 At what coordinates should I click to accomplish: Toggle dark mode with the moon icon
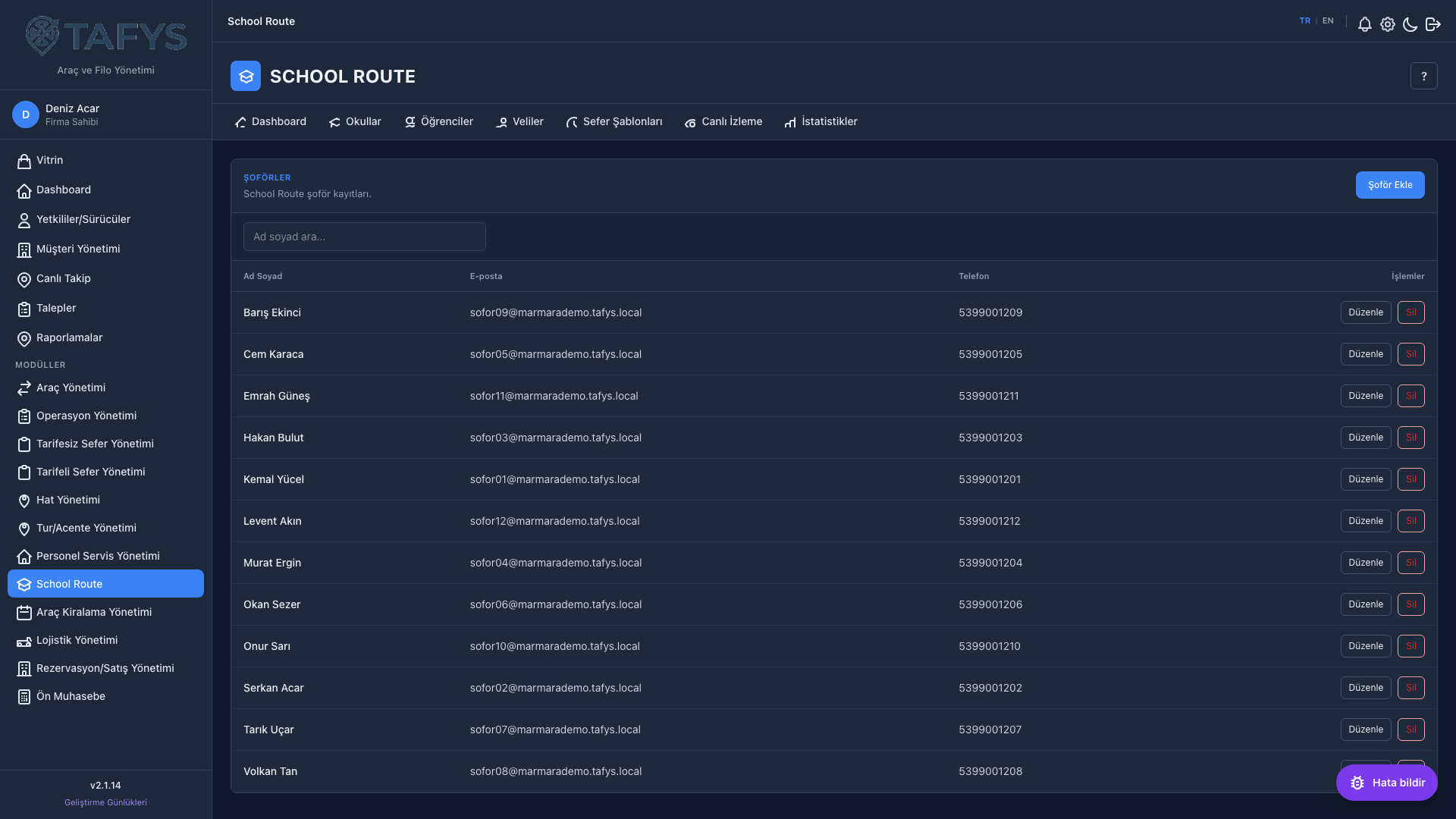1410,24
